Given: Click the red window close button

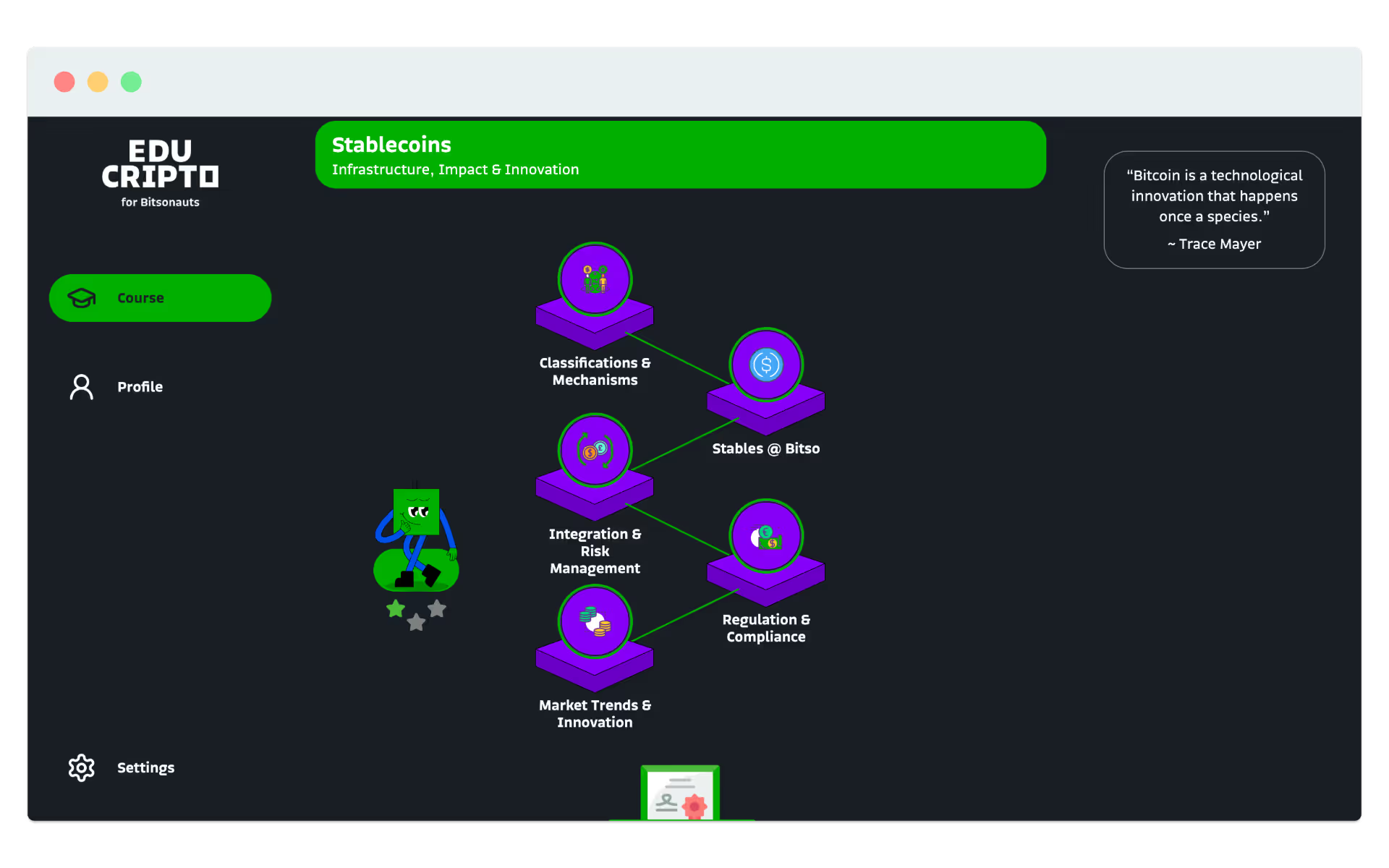Looking at the screenshot, I should point(64,82).
